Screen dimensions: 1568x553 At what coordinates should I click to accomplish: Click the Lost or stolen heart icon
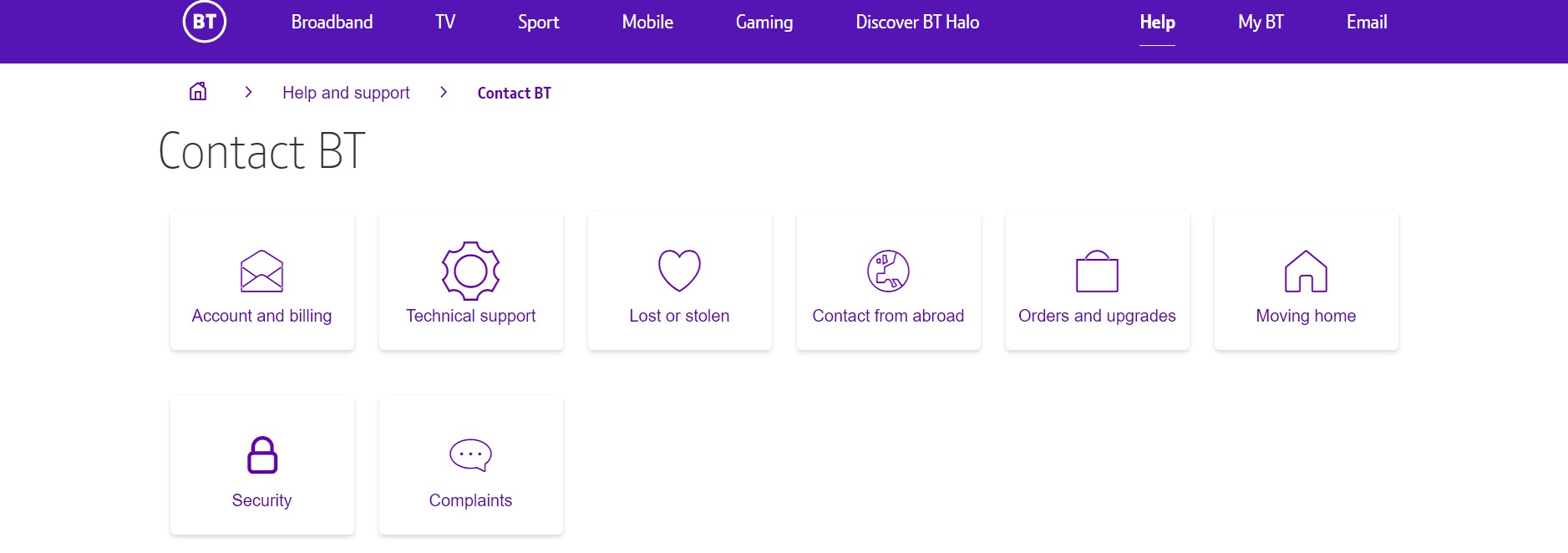click(x=679, y=271)
